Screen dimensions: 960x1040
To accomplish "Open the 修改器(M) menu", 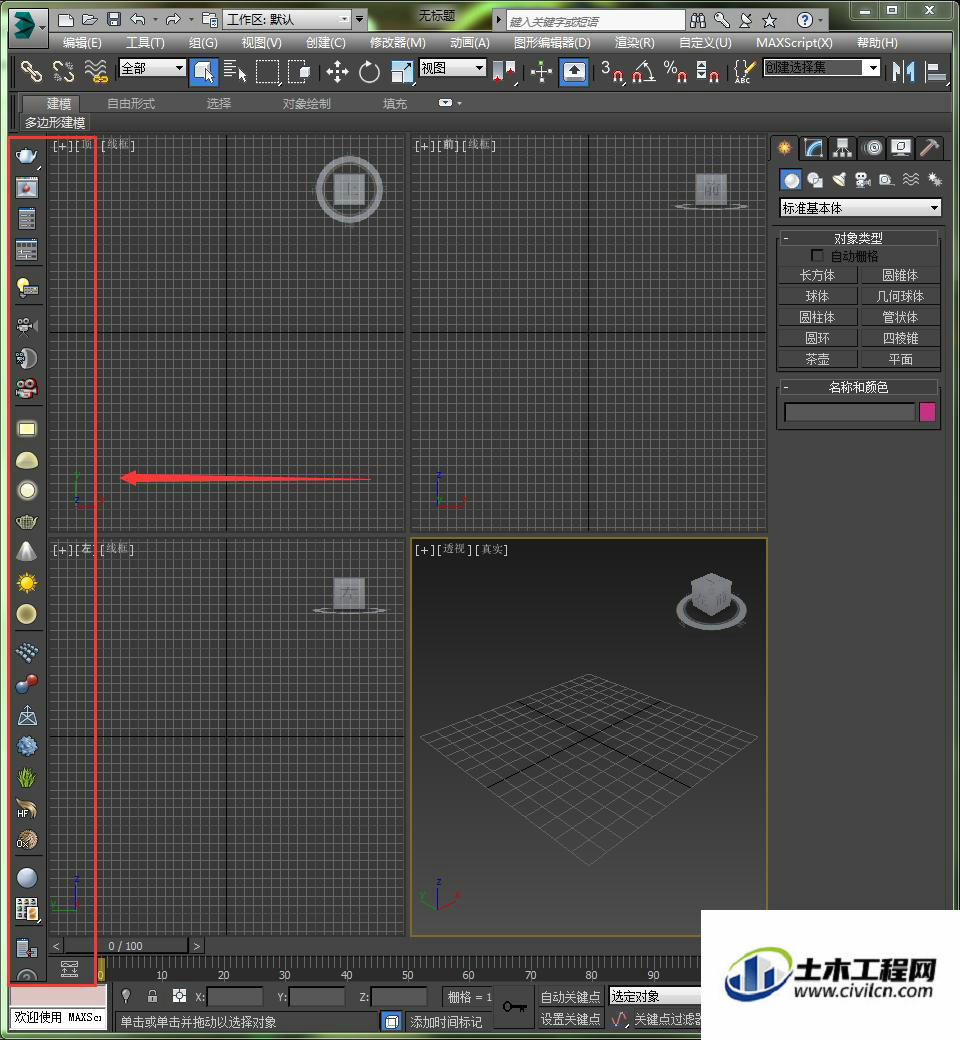I will coord(397,43).
